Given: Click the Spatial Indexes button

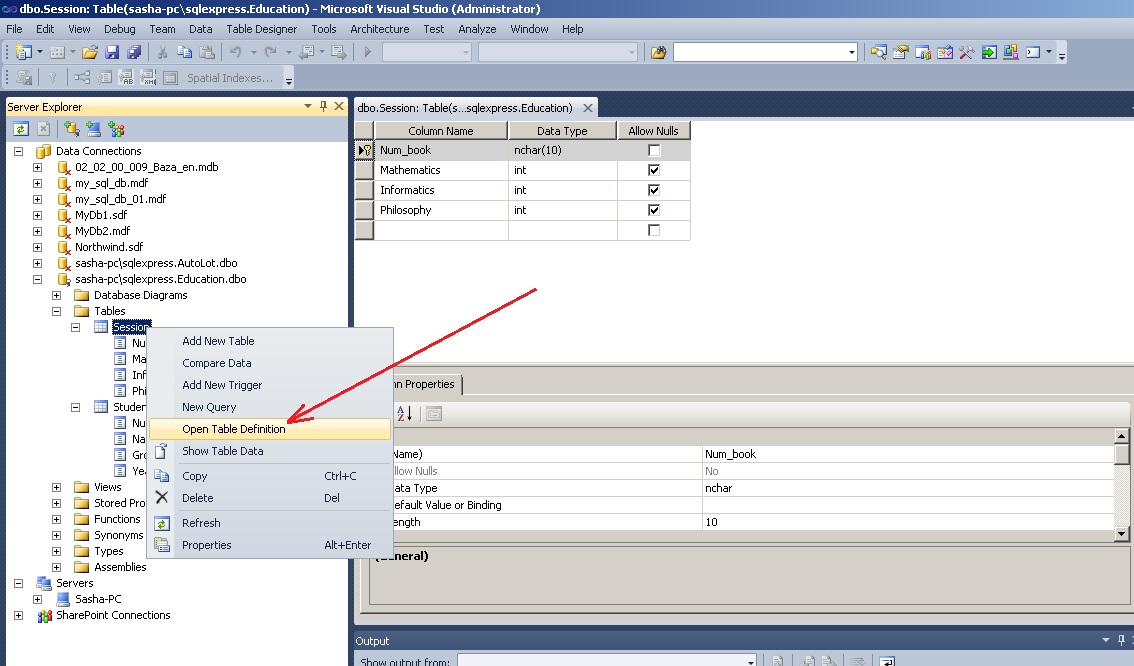Looking at the screenshot, I should [x=230, y=77].
